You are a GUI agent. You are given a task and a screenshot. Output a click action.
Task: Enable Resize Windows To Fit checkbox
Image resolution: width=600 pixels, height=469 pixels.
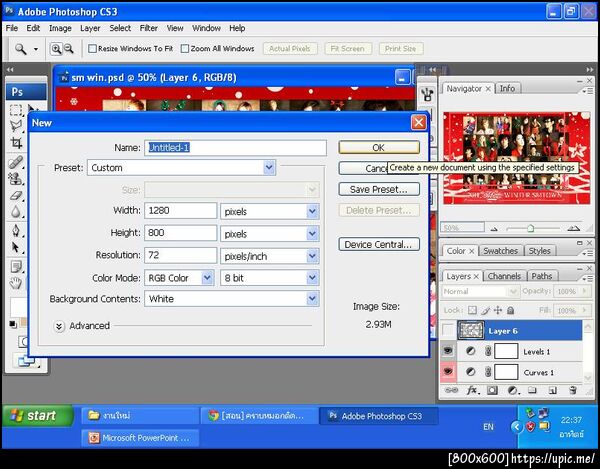coord(92,49)
